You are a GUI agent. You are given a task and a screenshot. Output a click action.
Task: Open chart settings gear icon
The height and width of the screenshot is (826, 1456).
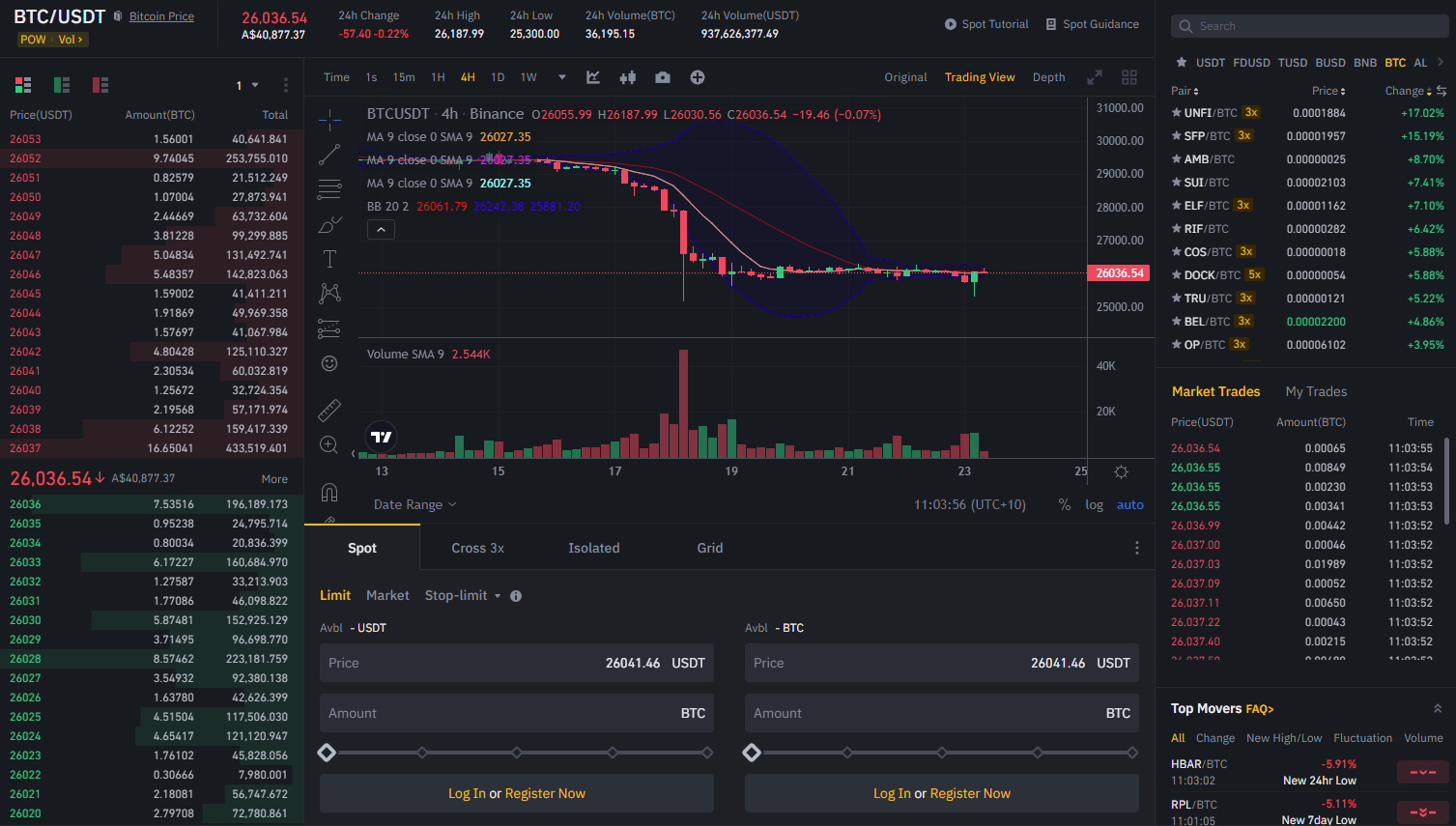(1121, 471)
